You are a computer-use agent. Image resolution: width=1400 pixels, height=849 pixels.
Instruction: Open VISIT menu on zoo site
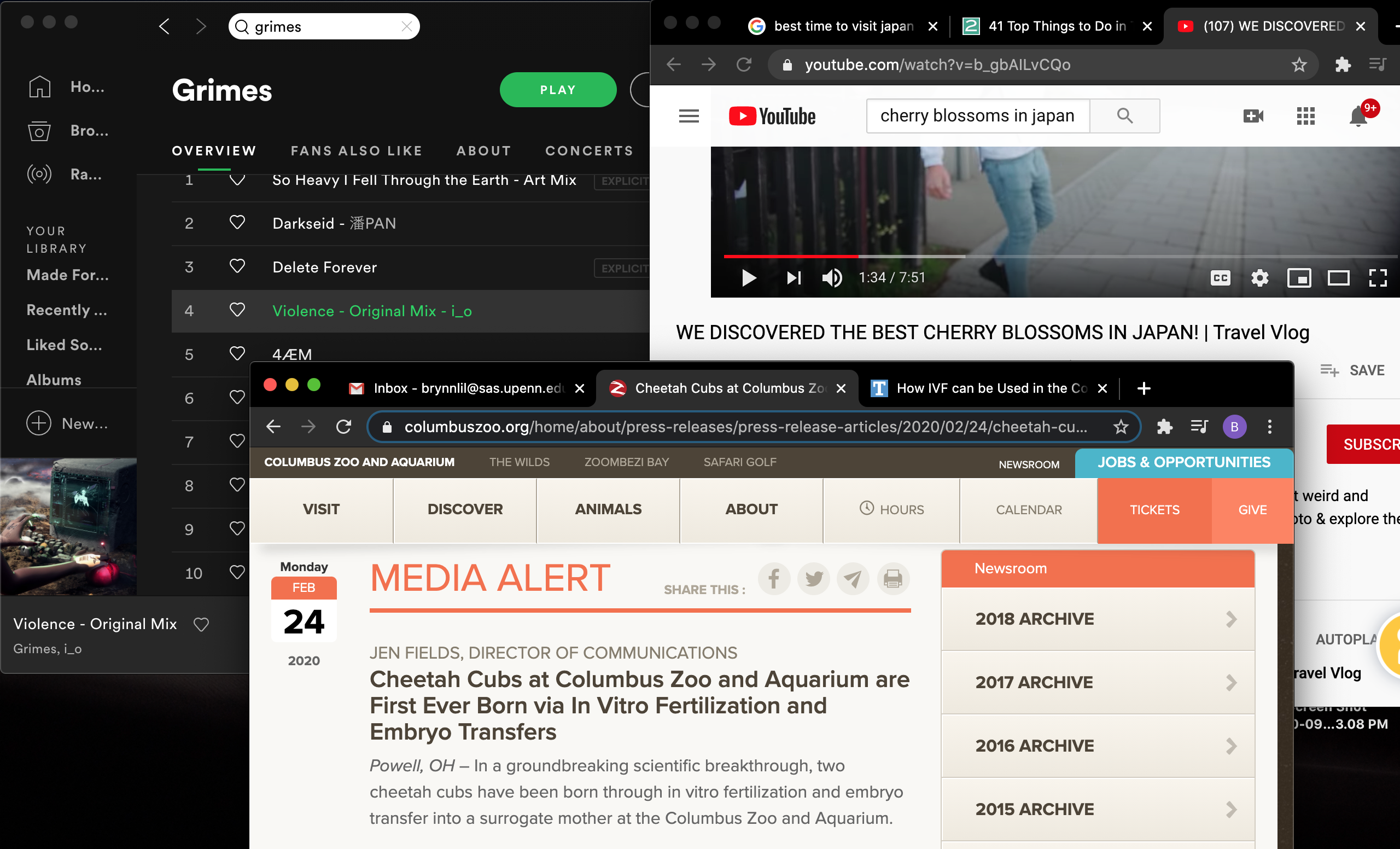tap(321, 510)
